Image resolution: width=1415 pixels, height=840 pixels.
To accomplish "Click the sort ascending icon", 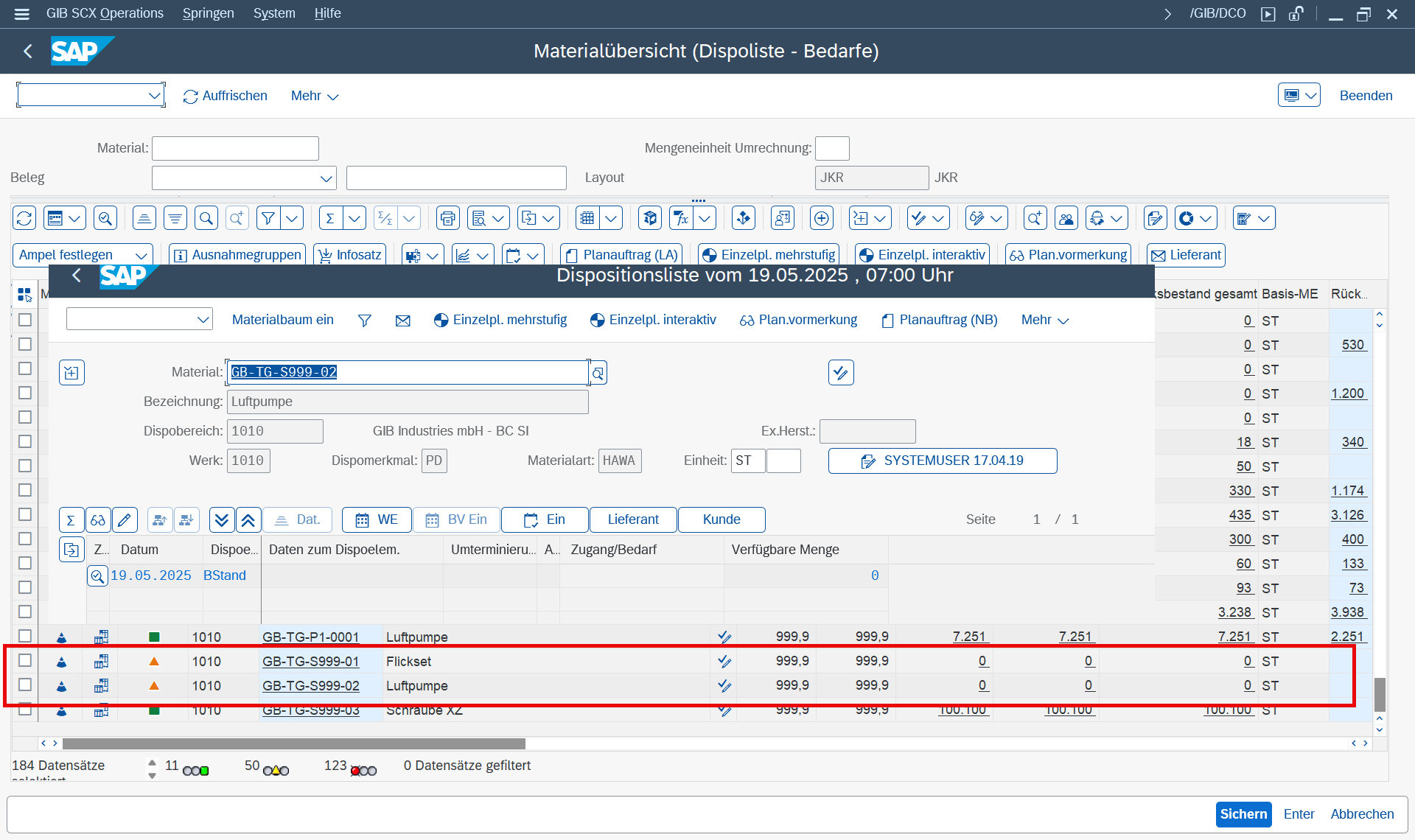I will click(144, 218).
